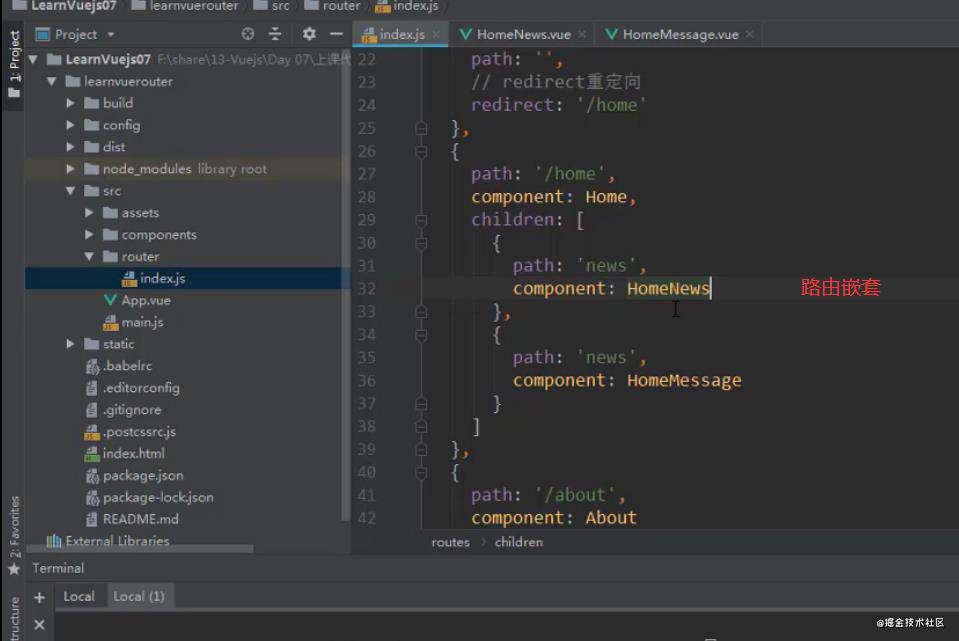Click line number 32 in the gutter
Screen dimensions: 959x641
[366, 289]
